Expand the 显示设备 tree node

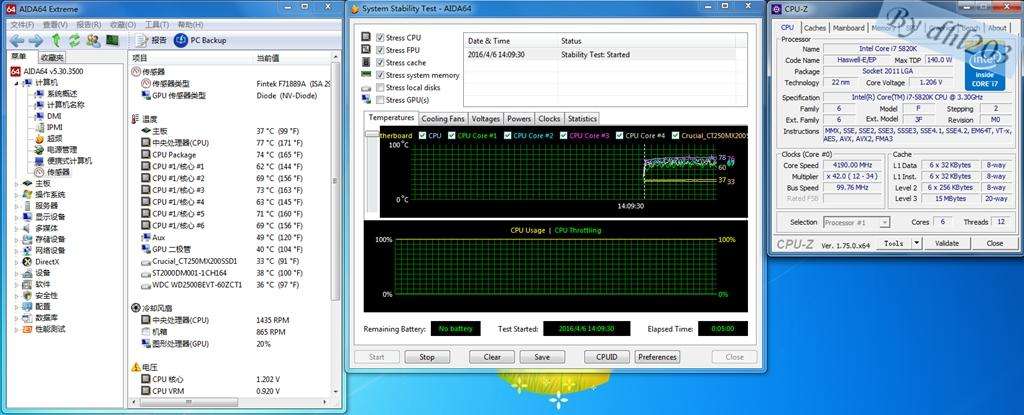[16, 217]
